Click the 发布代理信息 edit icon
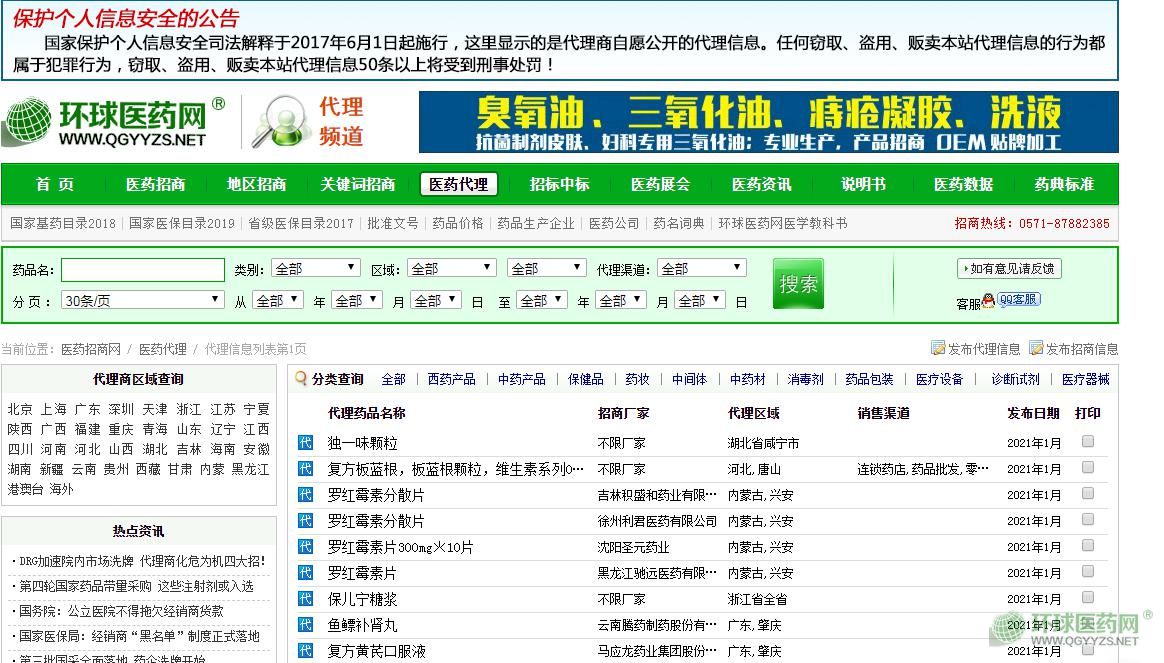 click(x=938, y=348)
